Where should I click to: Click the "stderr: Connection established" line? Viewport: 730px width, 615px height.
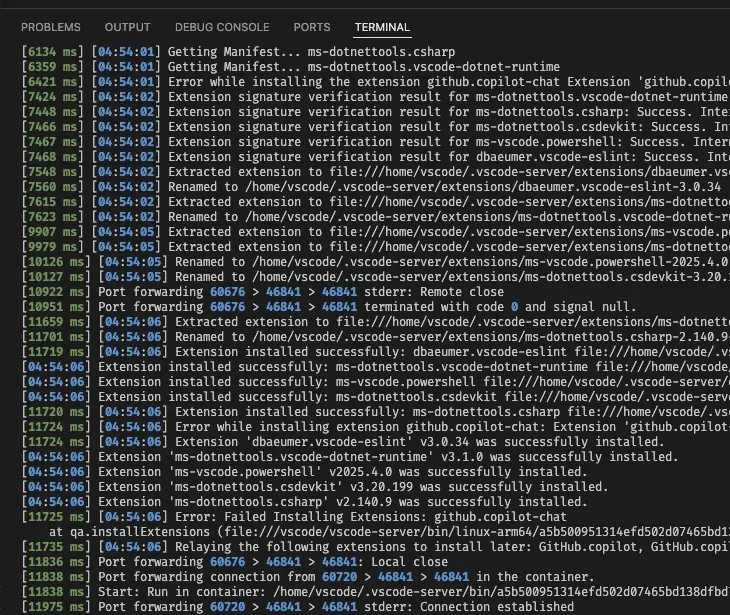click(x=297, y=607)
